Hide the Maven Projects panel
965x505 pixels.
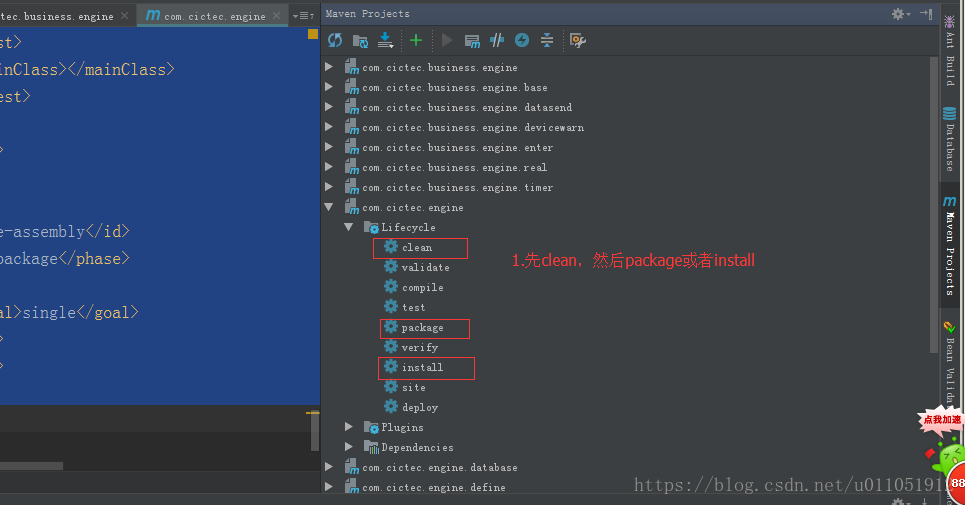tap(926, 14)
